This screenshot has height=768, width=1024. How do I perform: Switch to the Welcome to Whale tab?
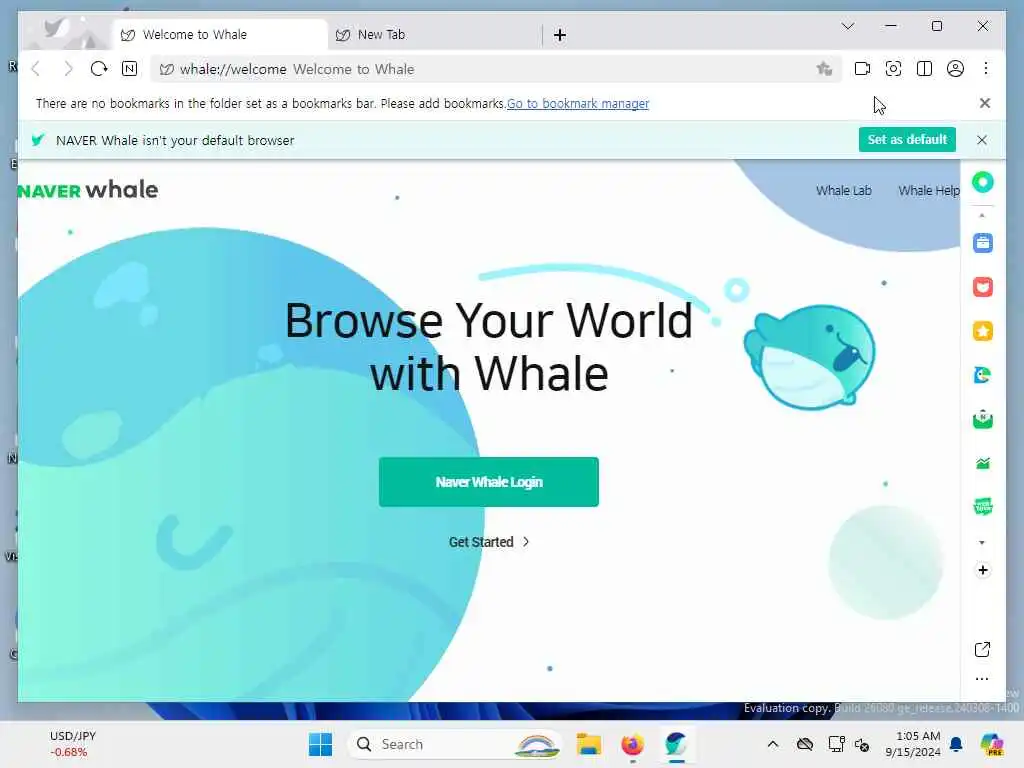tap(220, 35)
